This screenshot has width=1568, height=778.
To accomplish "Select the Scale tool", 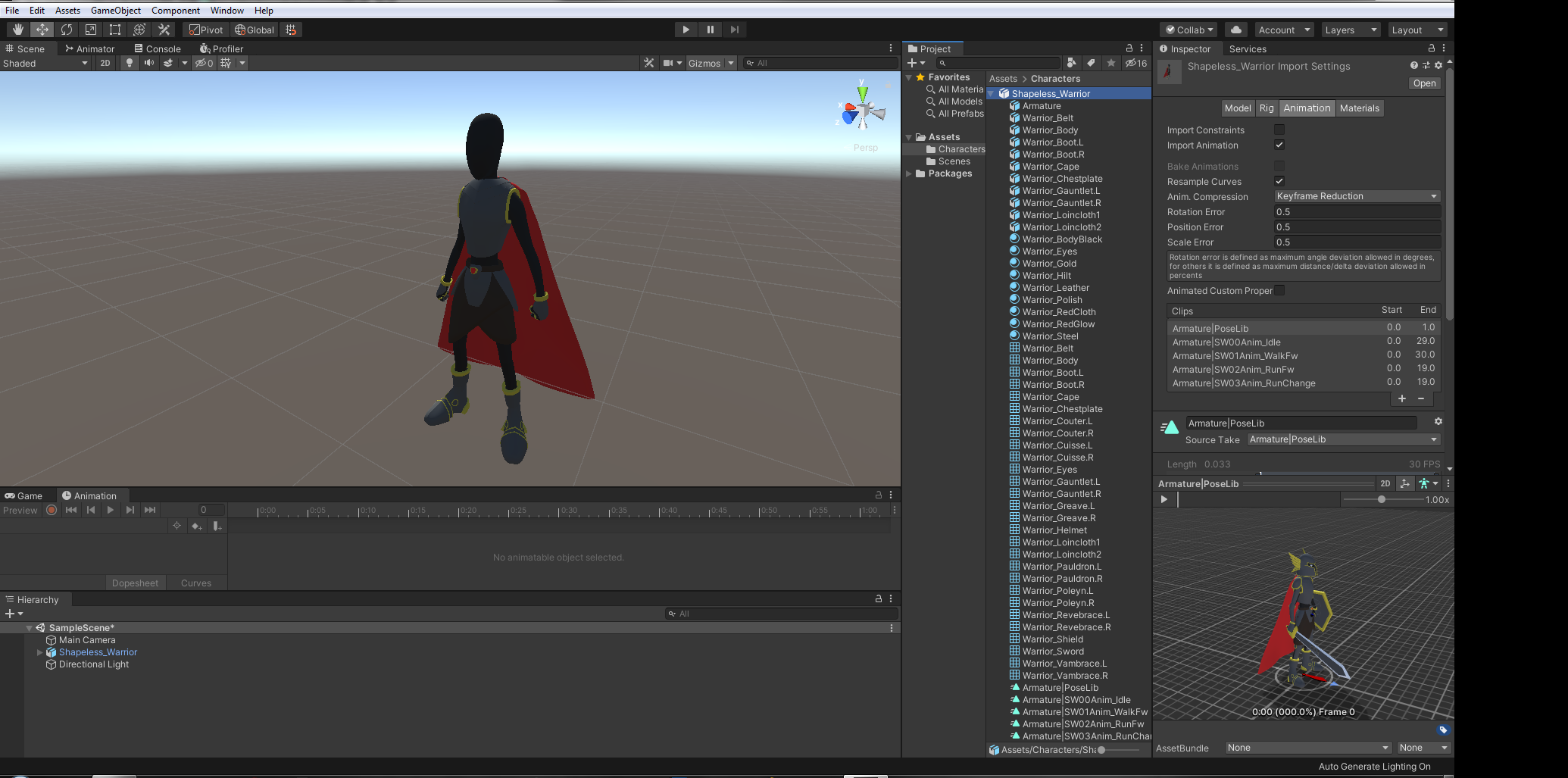I will [91, 30].
